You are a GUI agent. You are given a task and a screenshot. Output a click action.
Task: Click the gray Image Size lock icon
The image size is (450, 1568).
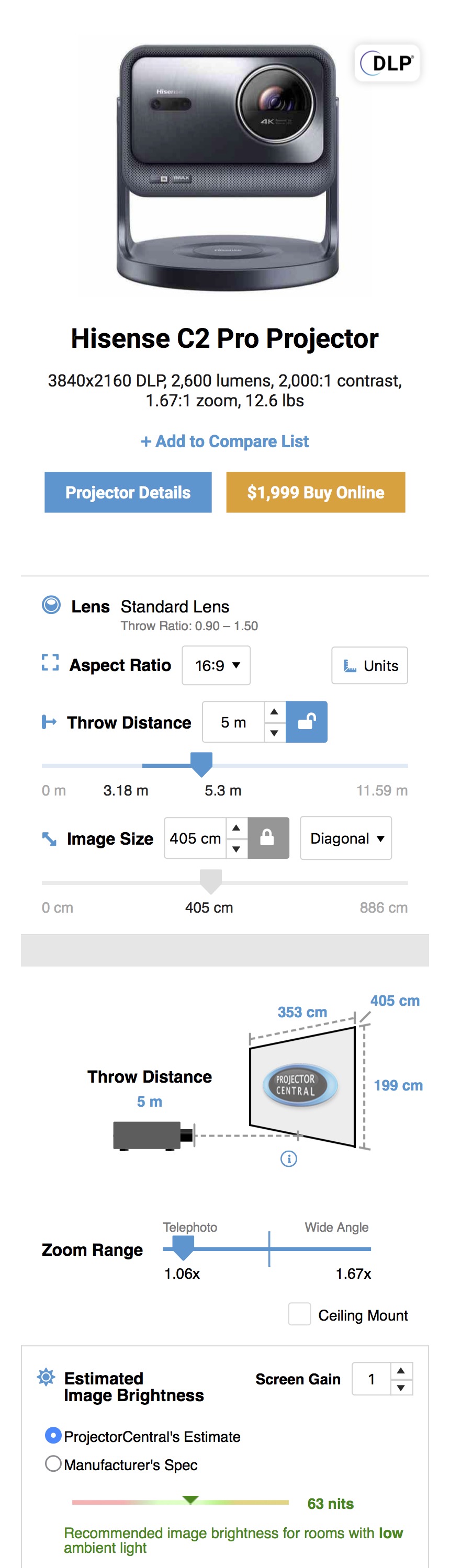pyautogui.click(x=268, y=837)
